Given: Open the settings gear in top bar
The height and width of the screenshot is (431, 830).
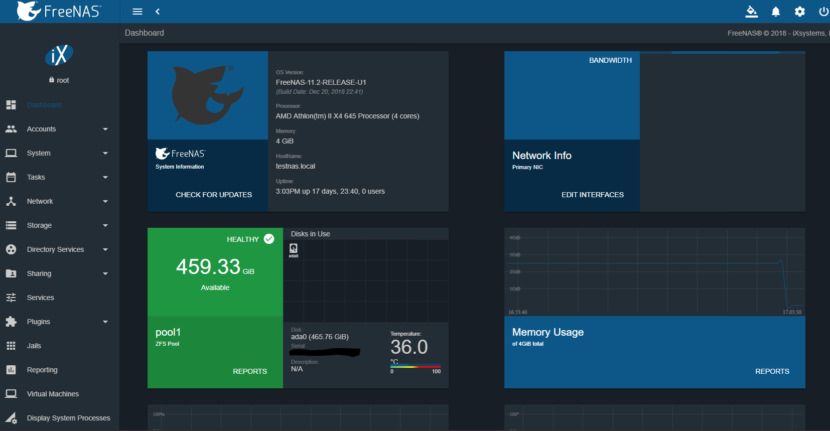Looking at the screenshot, I should [x=799, y=11].
